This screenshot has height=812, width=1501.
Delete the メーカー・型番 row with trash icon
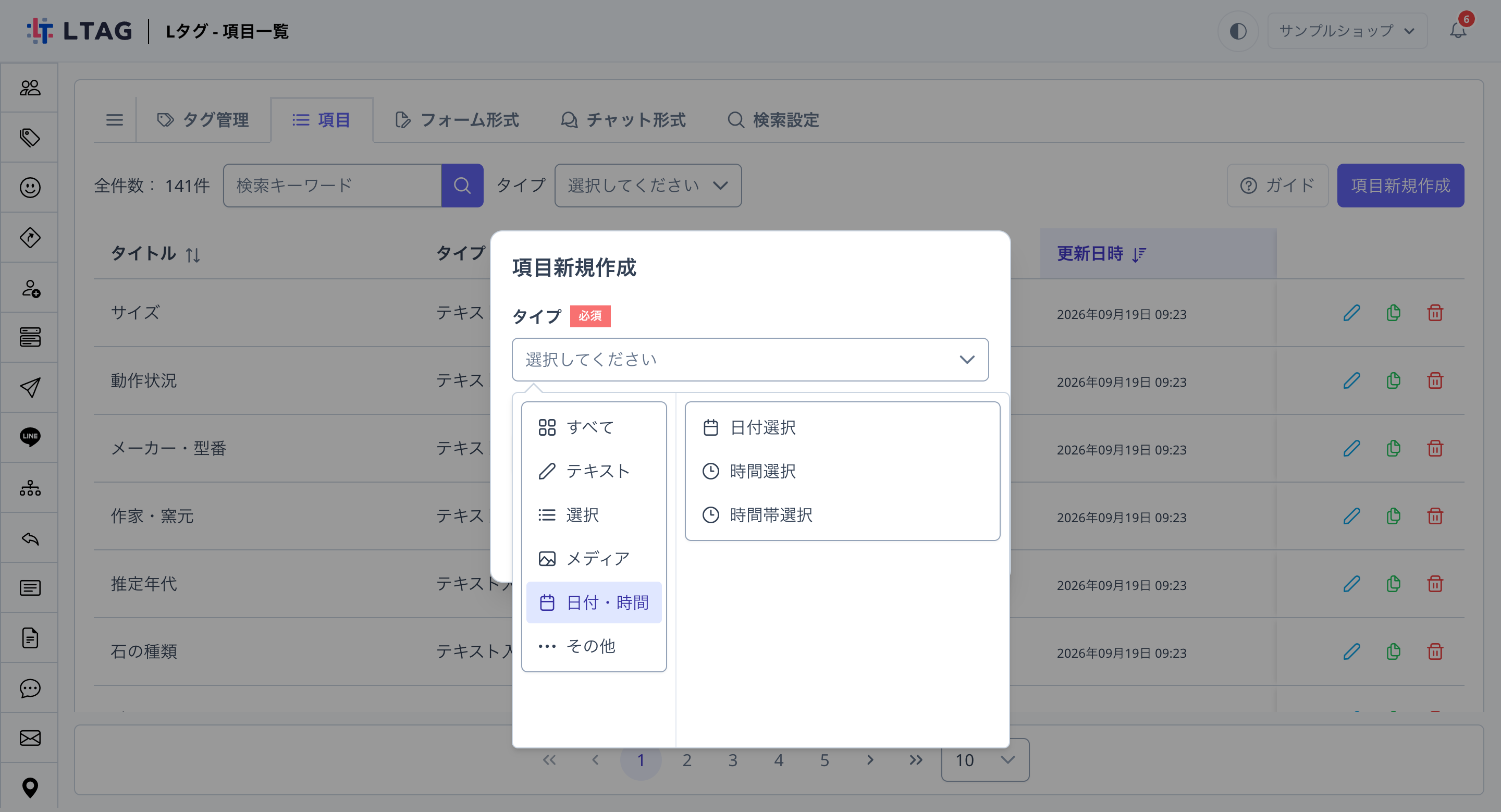(1435, 449)
